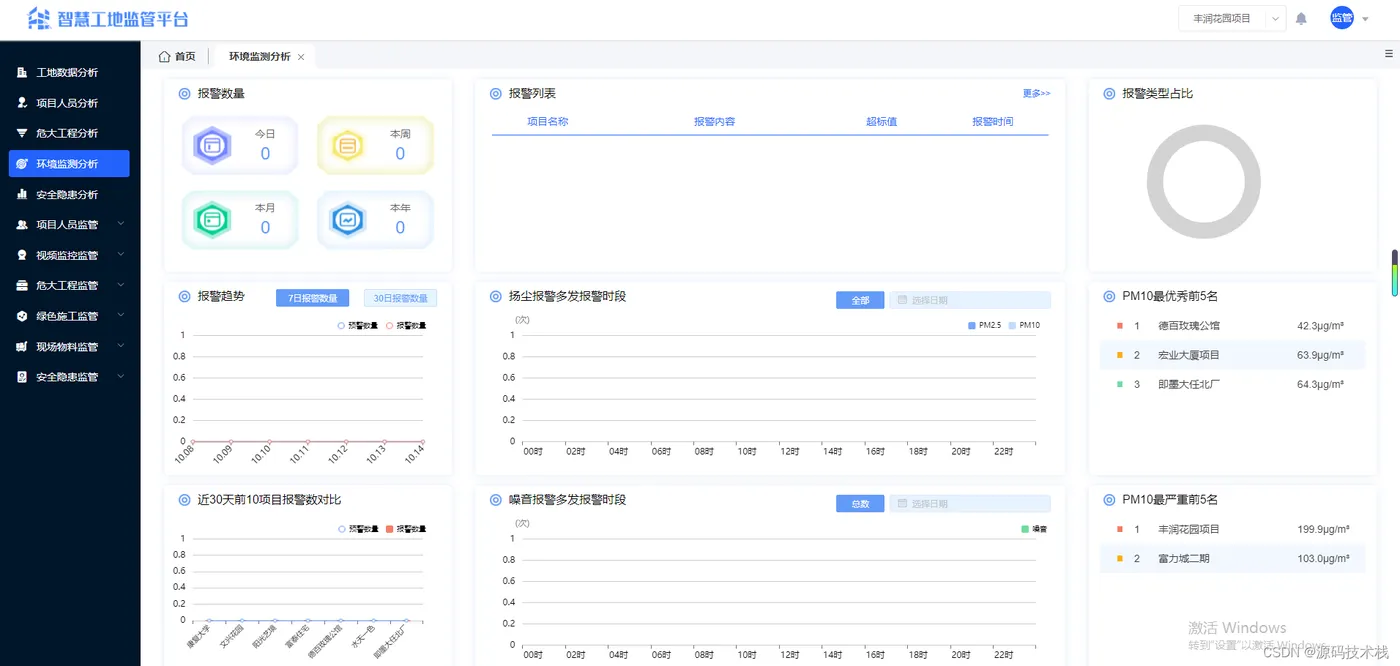The image size is (1400, 666).
Task: Switch trend to 30日报警数量
Action: pyautogui.click(x=400, y=298)
